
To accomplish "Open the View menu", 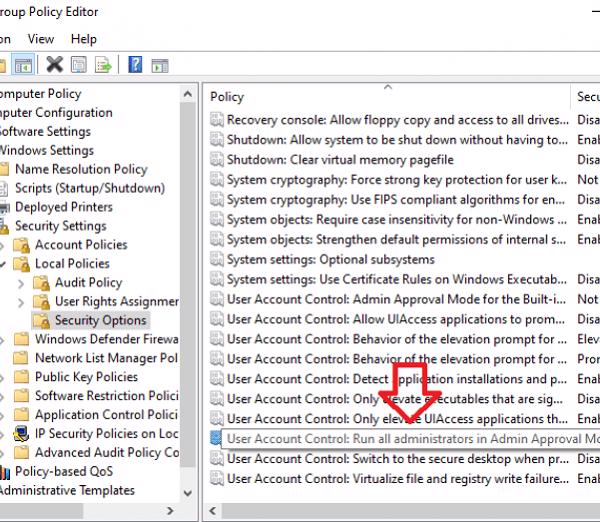I will click(x=41, y=39).
